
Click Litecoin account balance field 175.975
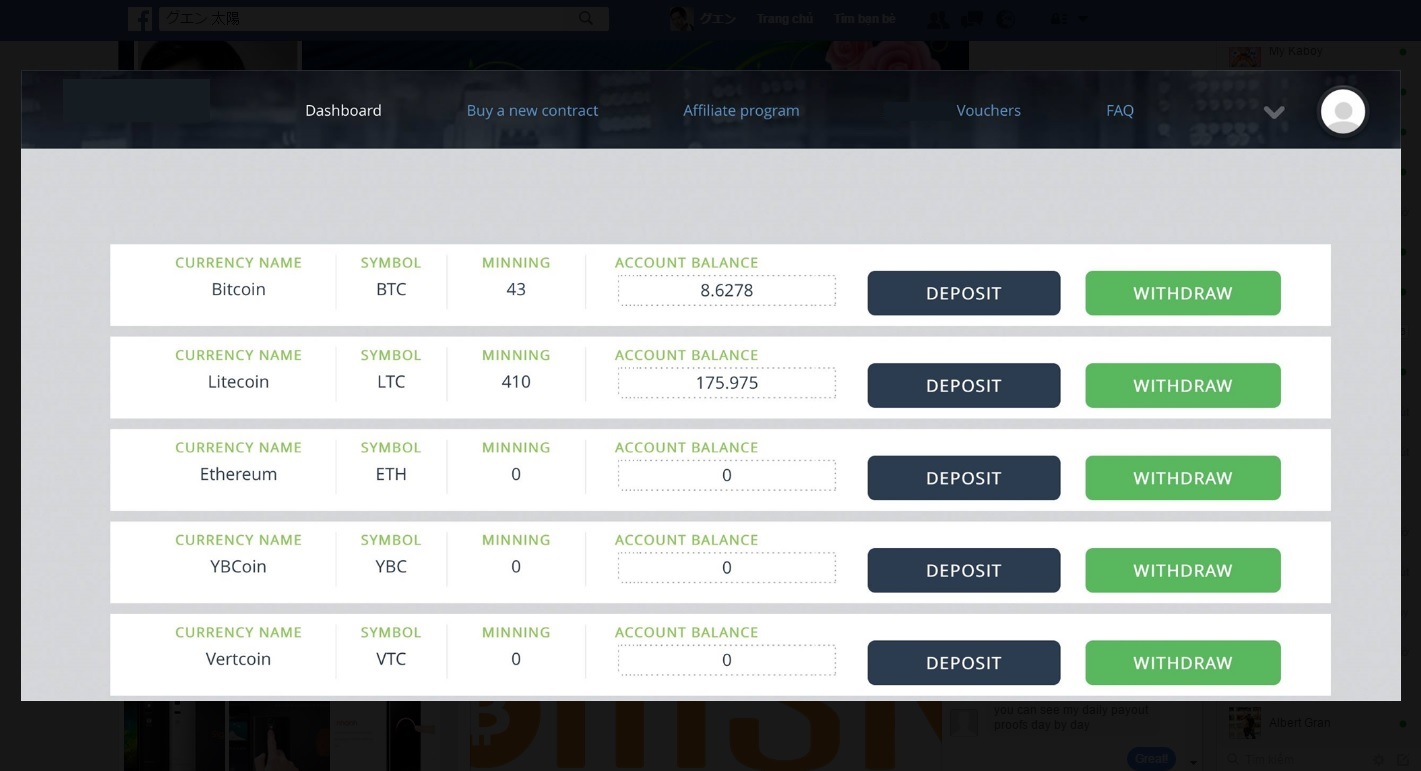(x=727, y=383)
